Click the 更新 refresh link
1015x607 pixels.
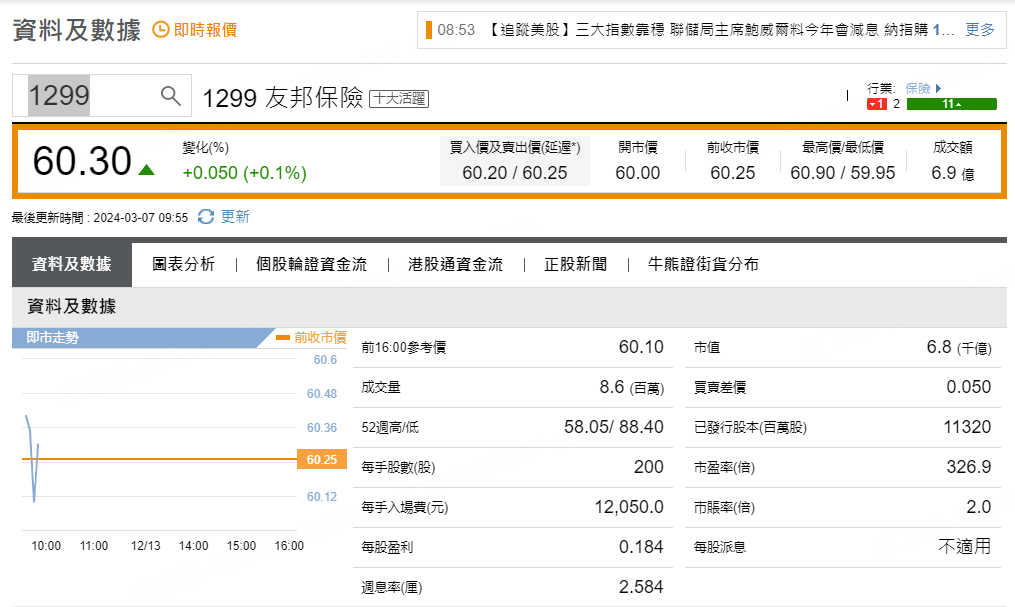click(235, 217)
